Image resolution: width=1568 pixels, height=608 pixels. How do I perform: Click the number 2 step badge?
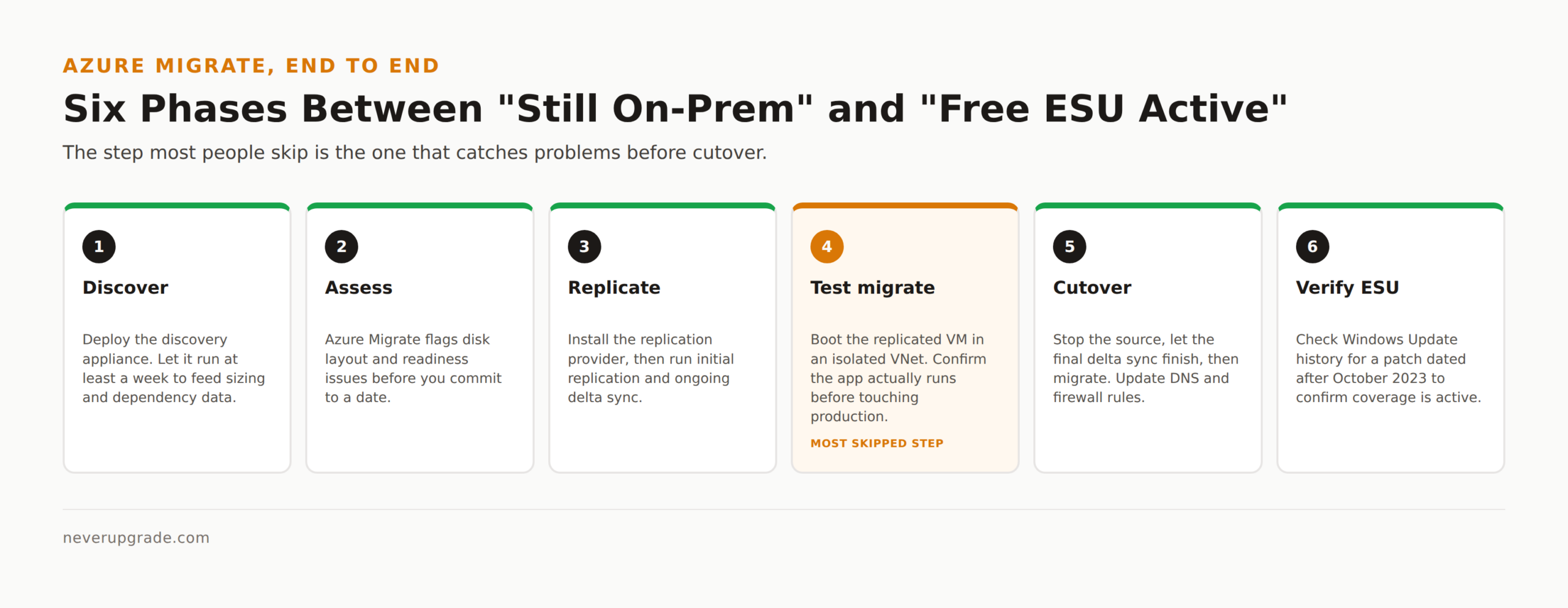[x=341, y=246]
